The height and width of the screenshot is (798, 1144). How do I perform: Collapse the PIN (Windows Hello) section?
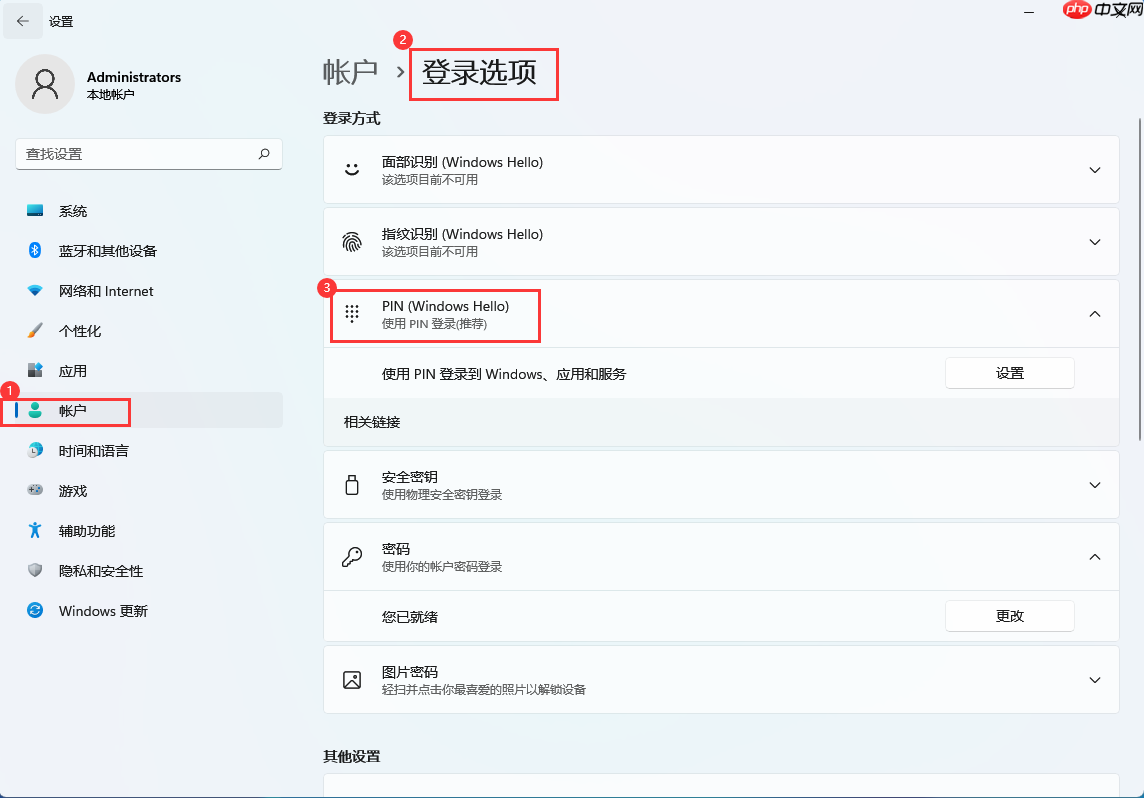point(1093,314)
